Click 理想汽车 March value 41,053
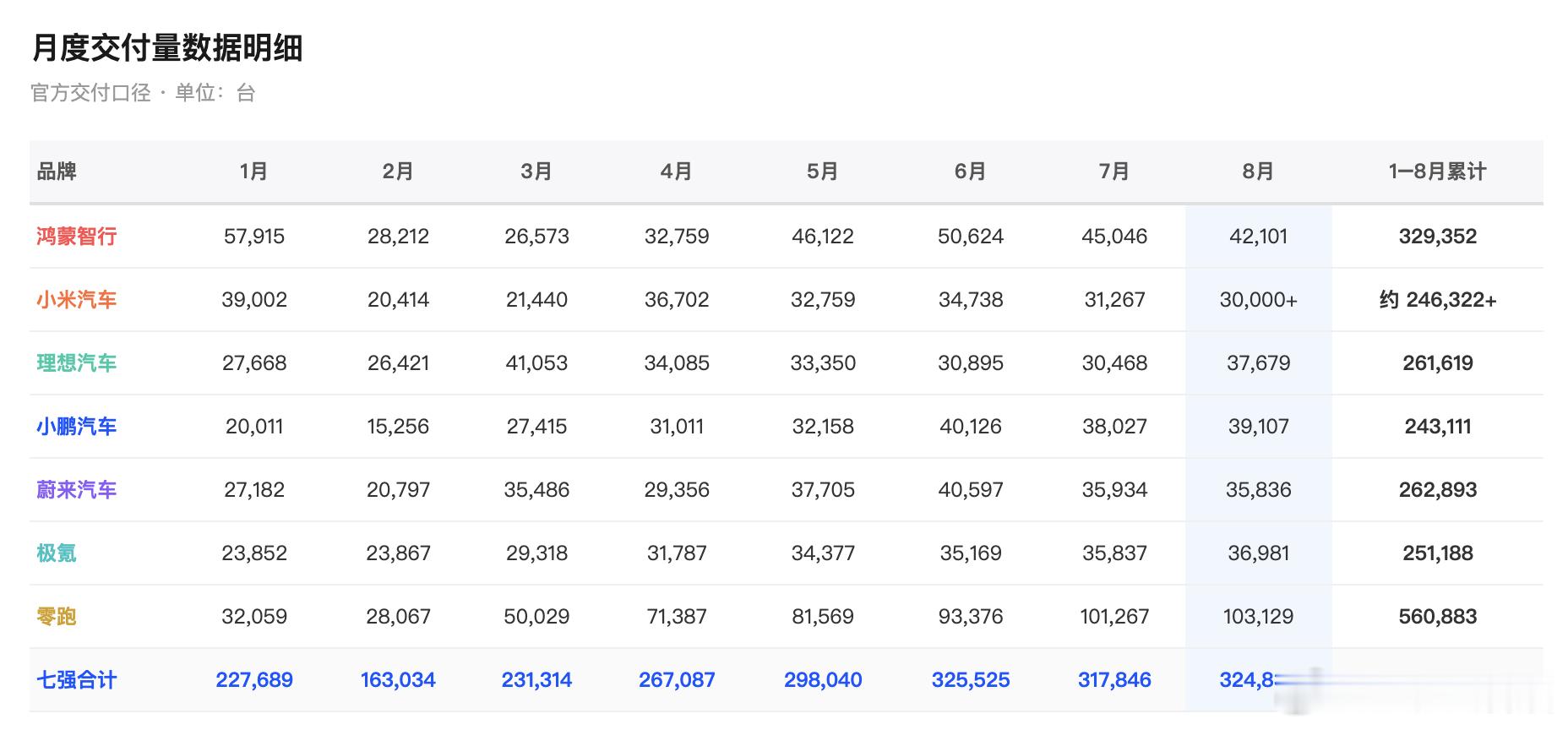 [x=536, y=363]
